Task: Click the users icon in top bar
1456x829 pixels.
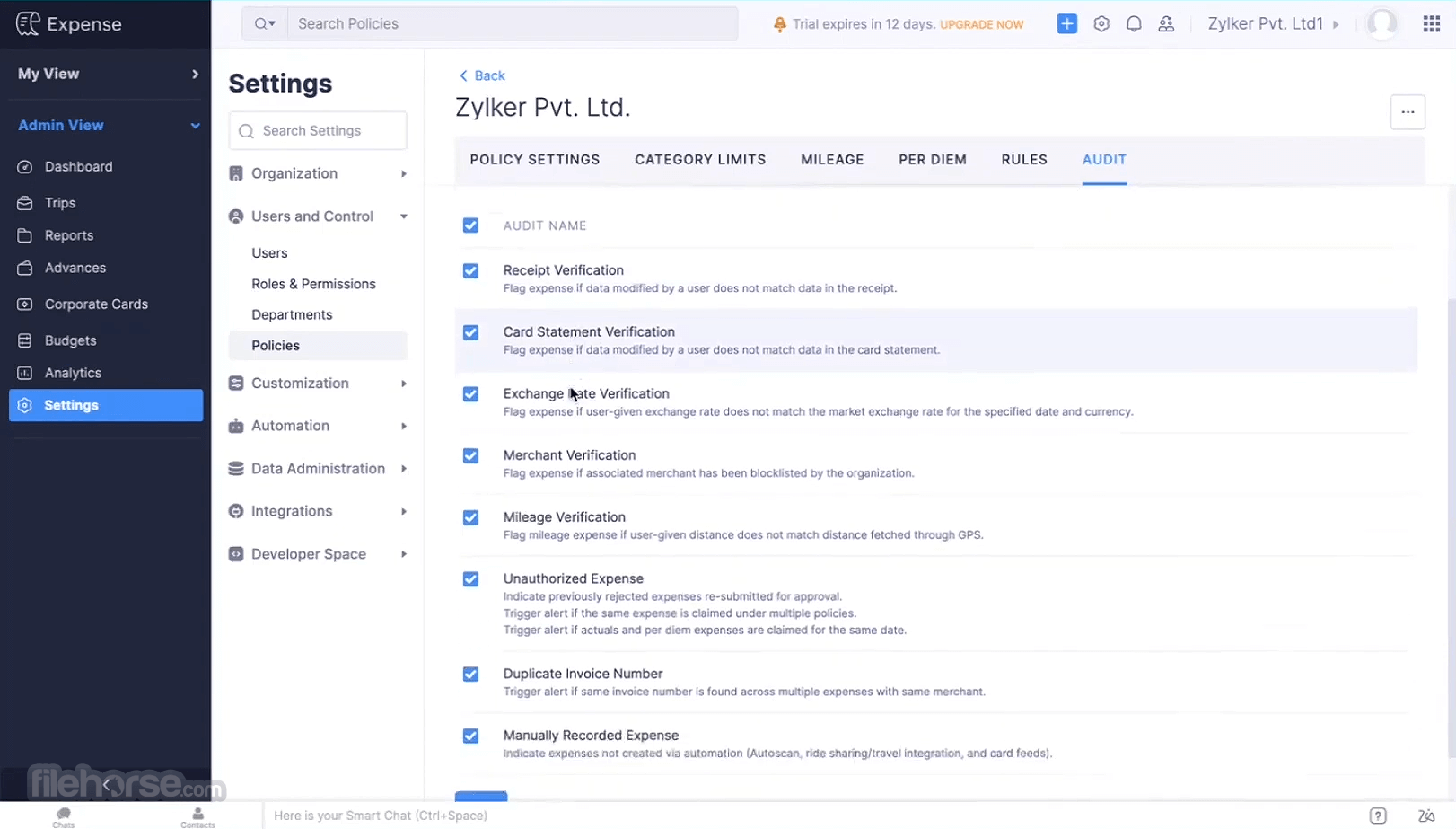Action: [1166, 24]
